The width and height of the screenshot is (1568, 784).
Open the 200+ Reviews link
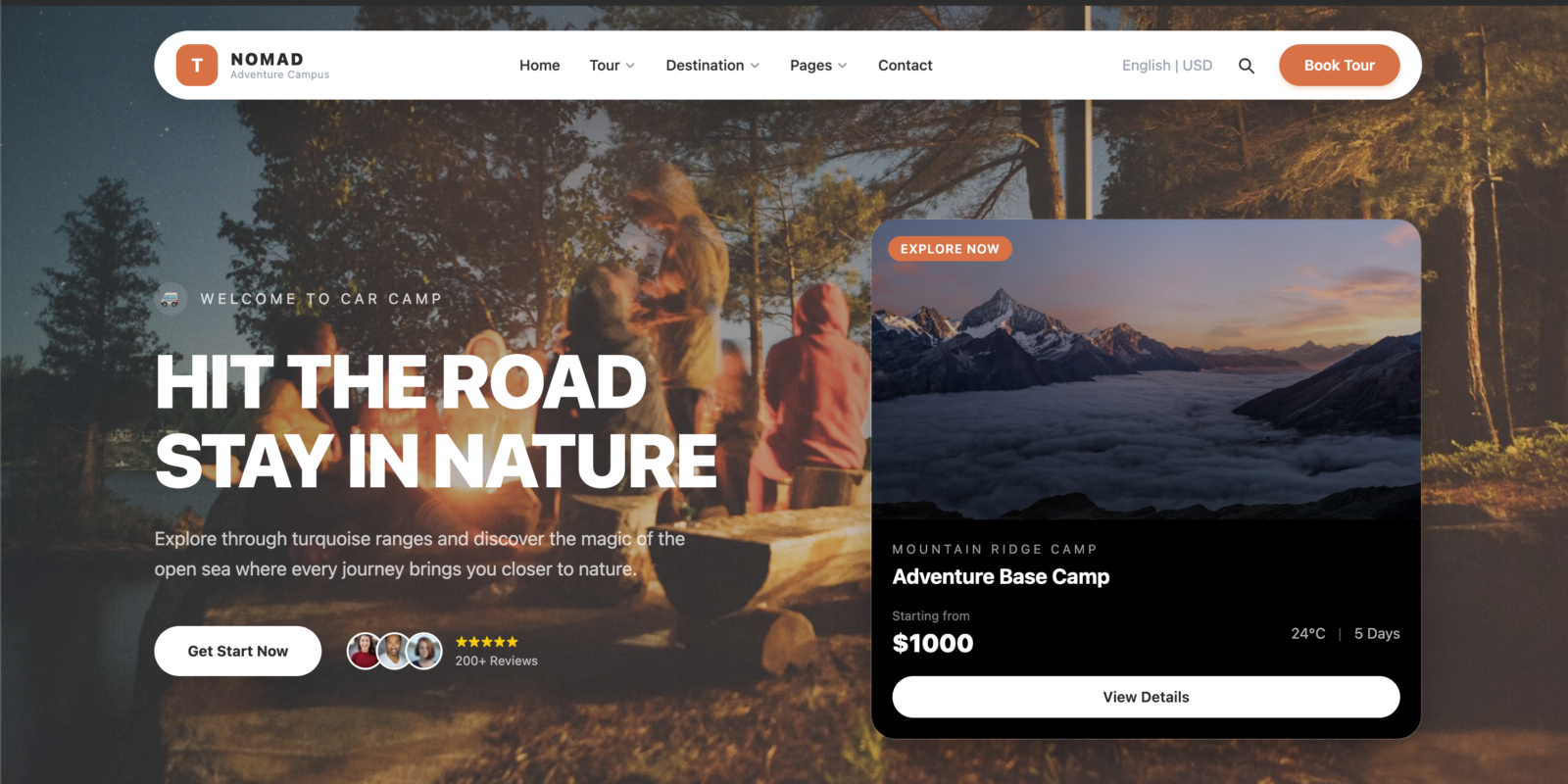497,661
